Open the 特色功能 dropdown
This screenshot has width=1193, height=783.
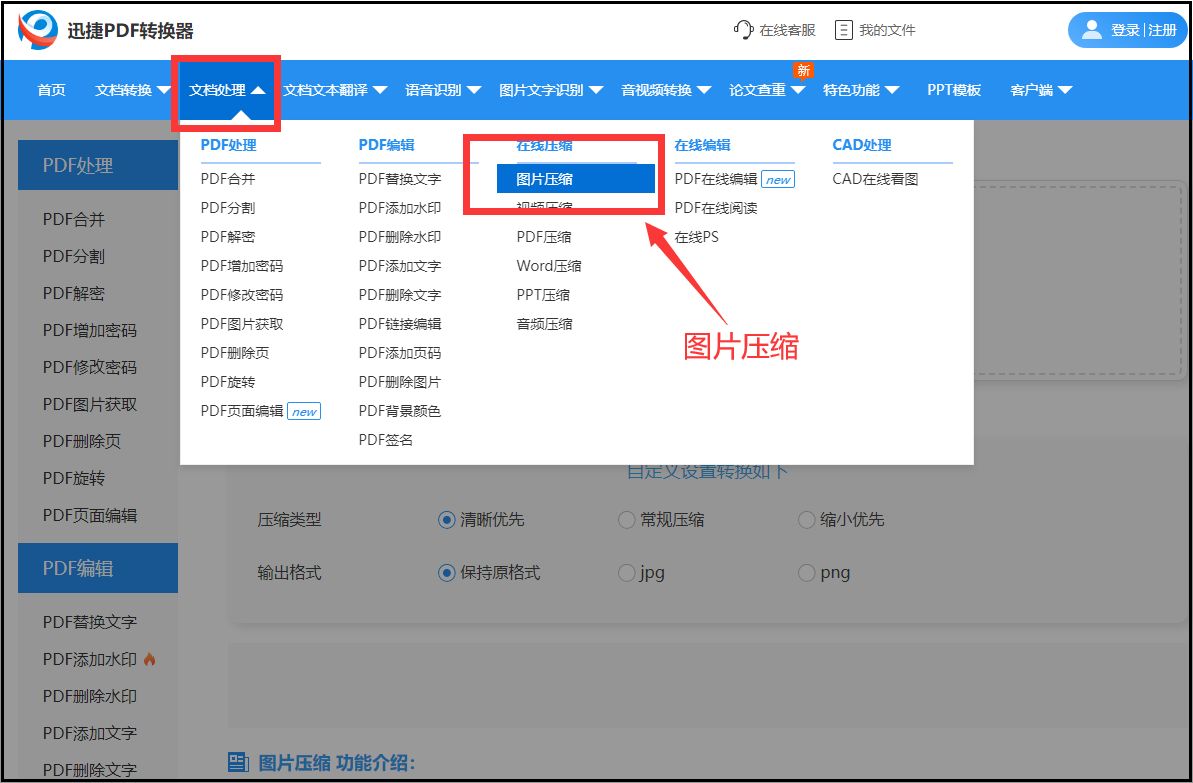click(x=857, y=90)
